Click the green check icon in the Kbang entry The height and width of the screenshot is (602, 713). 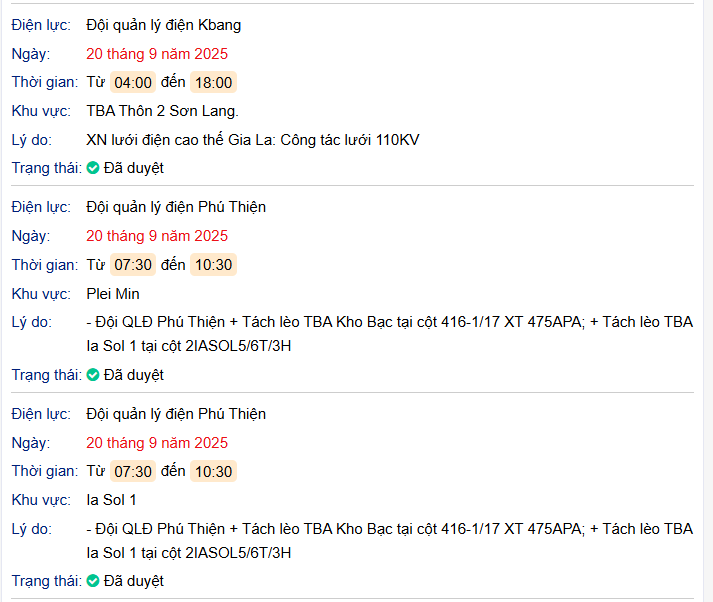click(93, 168)
